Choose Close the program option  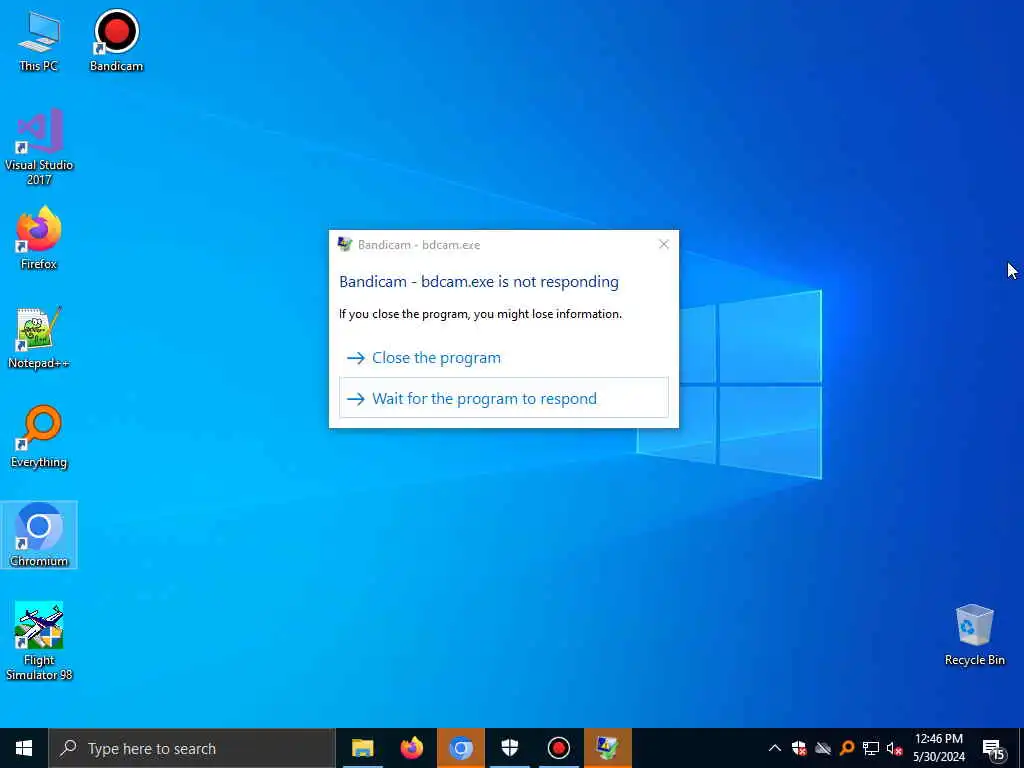click(x=504, y=358)
